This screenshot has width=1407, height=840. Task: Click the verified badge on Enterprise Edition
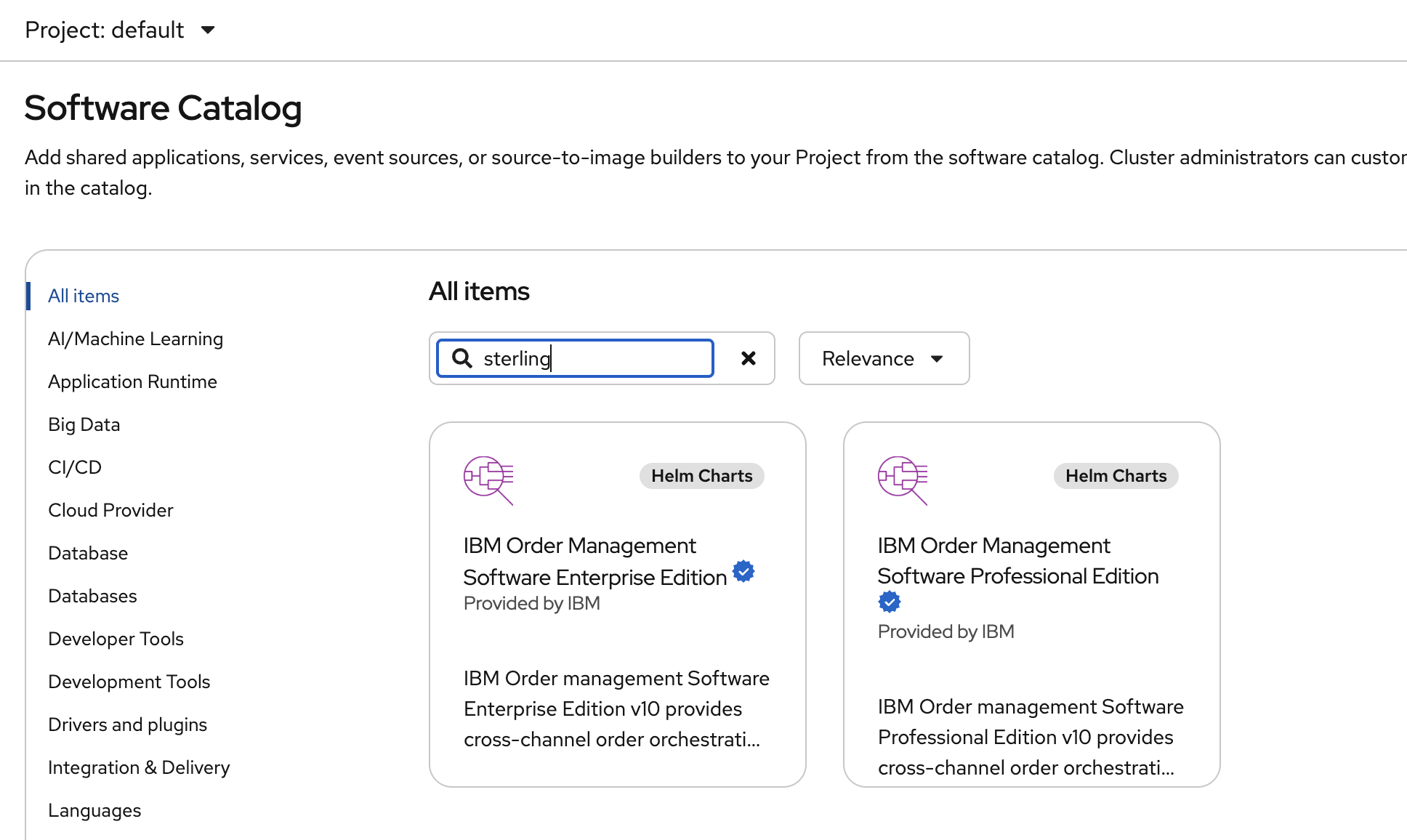pos(743,572)
